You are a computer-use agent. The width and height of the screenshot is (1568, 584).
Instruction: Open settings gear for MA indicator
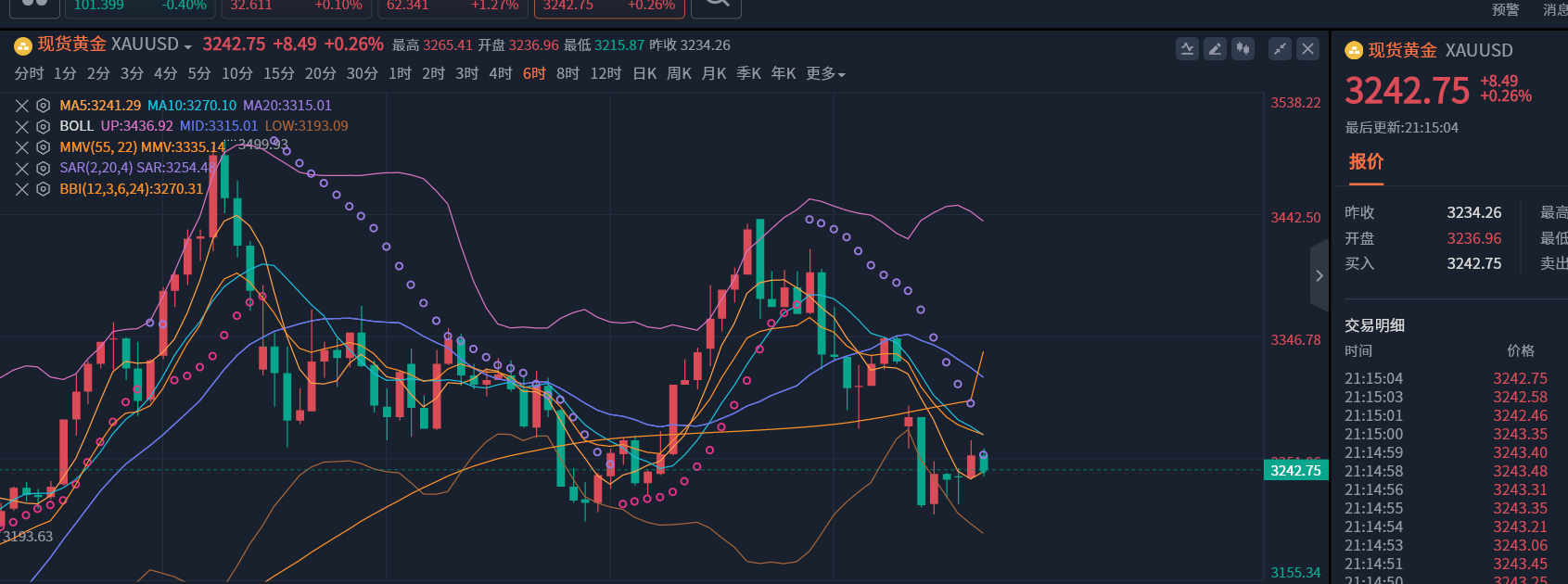(43, 106)
